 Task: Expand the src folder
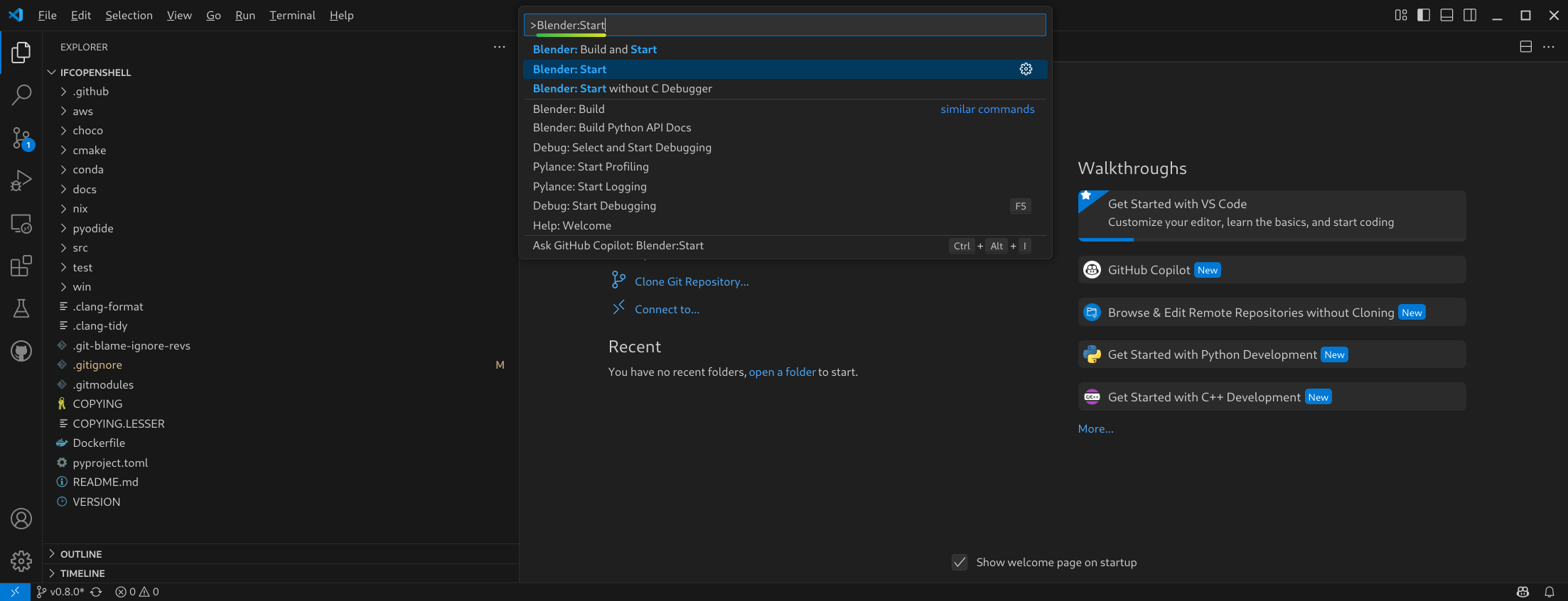(80, 248)
